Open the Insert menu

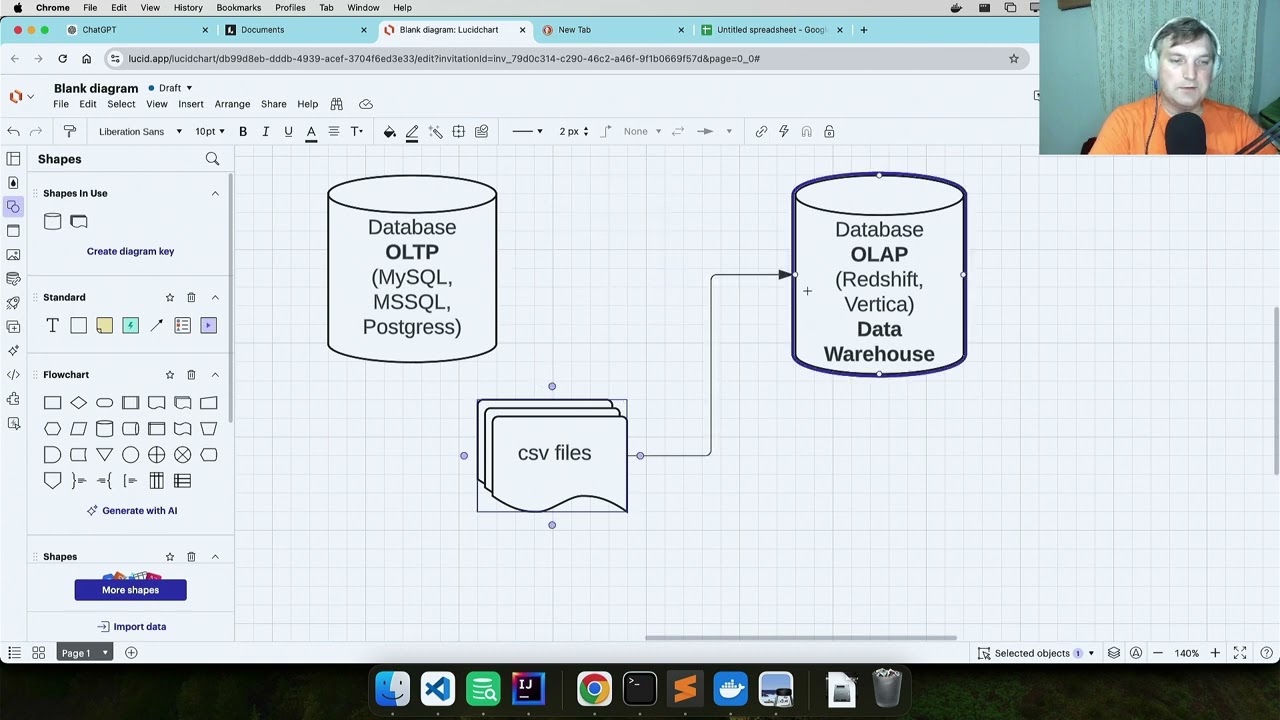(191, 104)
